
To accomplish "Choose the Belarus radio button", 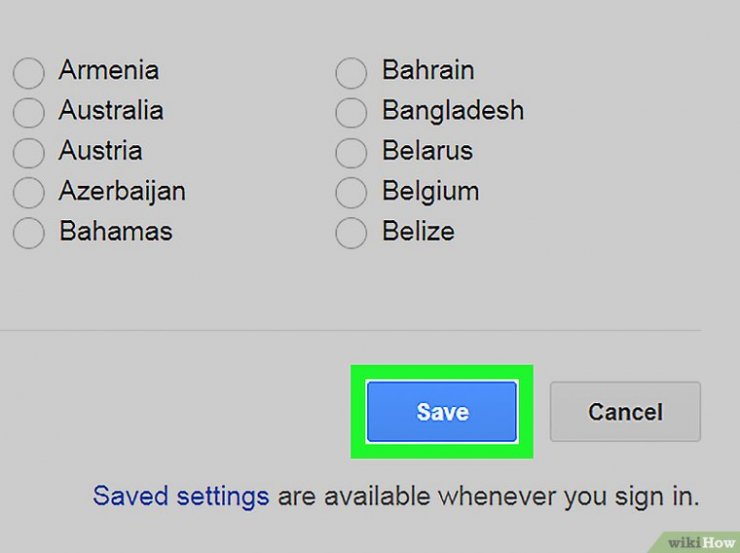I will pos(351,153).
